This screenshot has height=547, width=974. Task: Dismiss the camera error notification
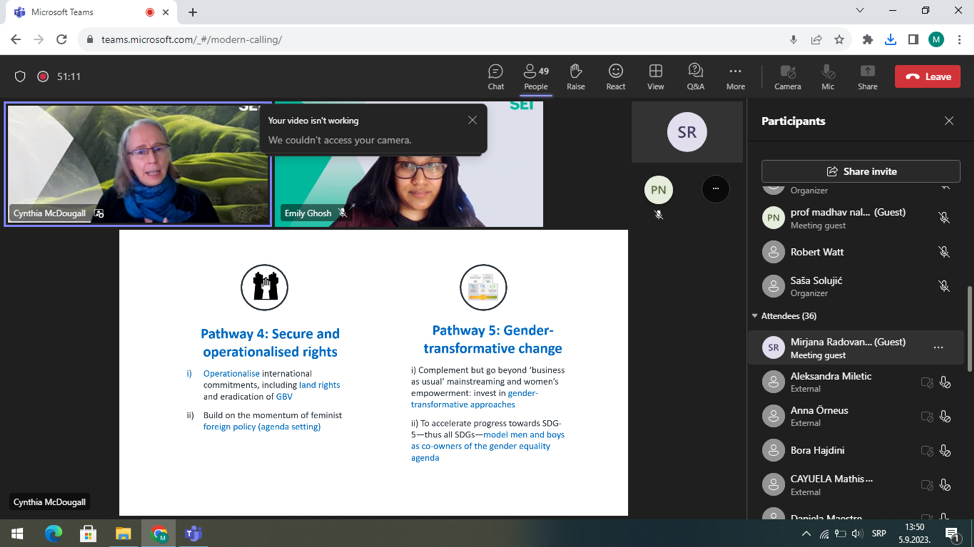click(x=472, y=120)
